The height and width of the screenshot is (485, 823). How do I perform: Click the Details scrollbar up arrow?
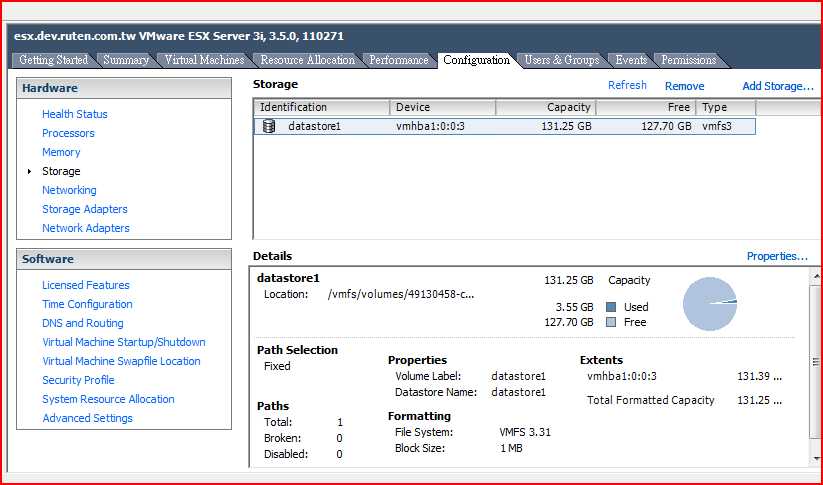pyautogui.click(x=816, y=275)
